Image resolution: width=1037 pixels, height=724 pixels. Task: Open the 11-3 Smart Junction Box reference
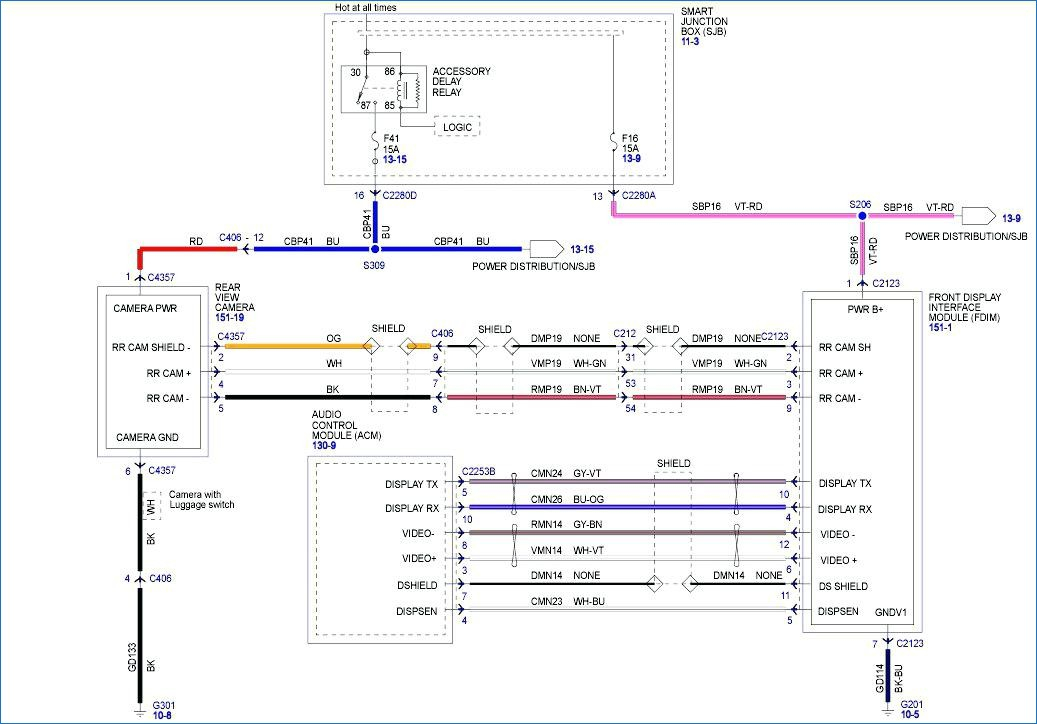click(690, 42)
